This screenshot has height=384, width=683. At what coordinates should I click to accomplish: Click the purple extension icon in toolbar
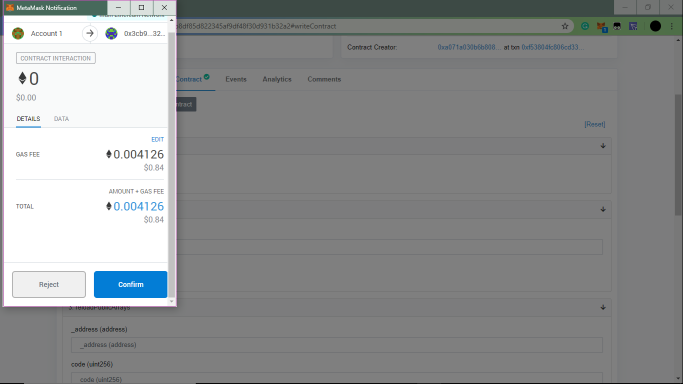pos(633,26)
